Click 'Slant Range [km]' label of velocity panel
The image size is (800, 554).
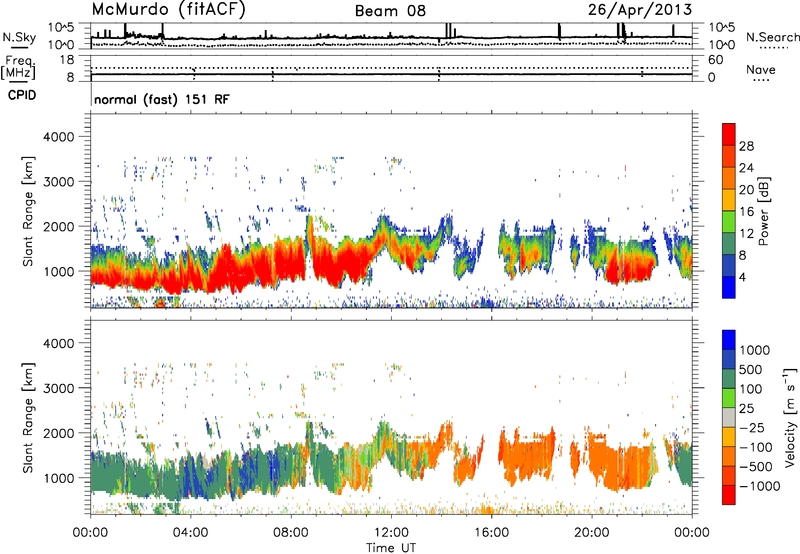point(28,418)
